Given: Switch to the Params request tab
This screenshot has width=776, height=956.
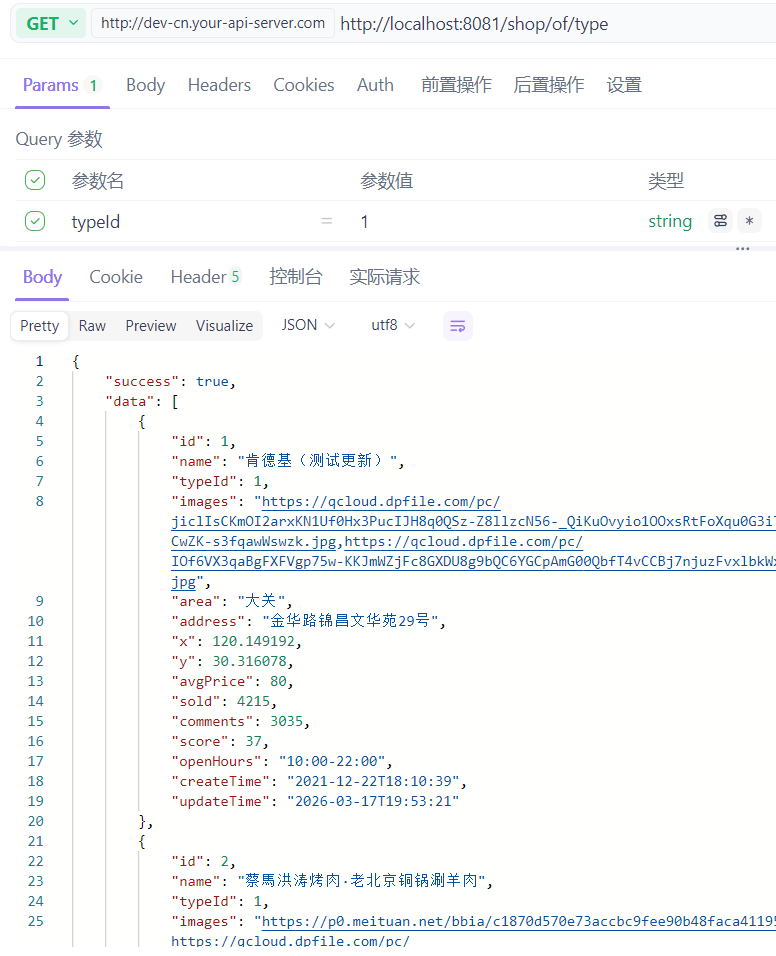Looking at the screenshot, I should [x=61, y=85].
